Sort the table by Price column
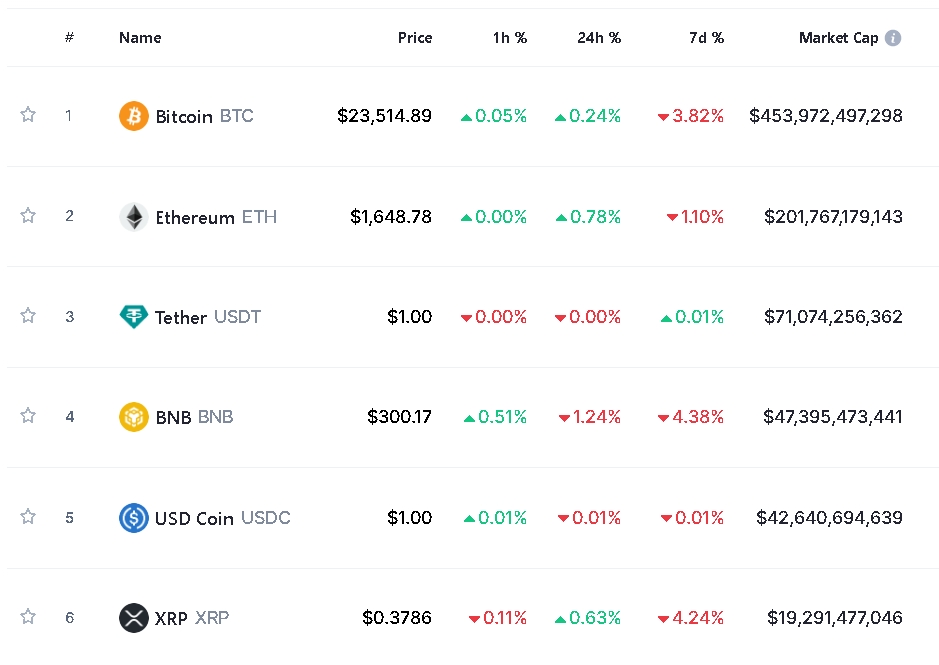 [x=415, y=38]
